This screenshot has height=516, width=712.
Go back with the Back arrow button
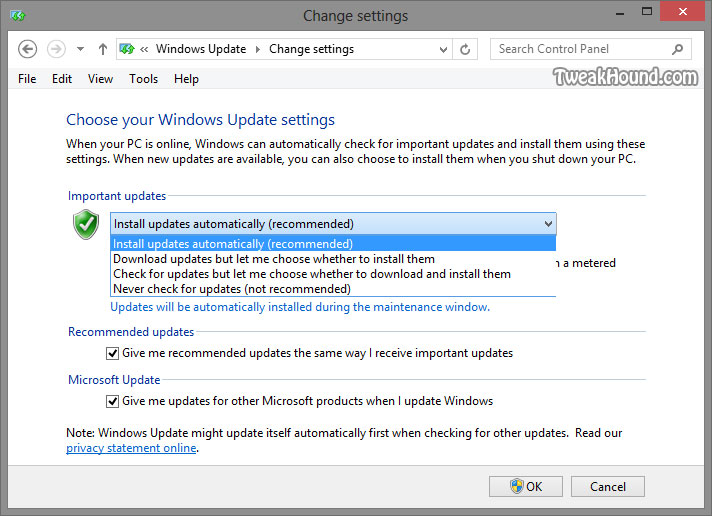tap(27, 49)
